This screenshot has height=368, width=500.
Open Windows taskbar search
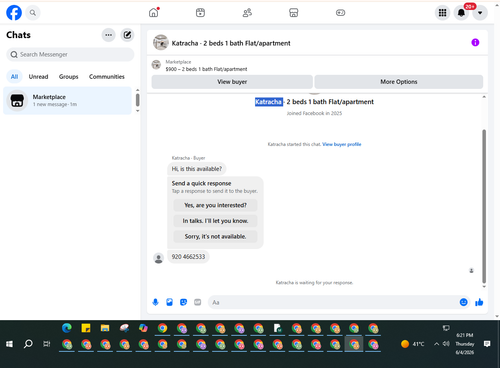pyautogui.click(x=28, y=344)
